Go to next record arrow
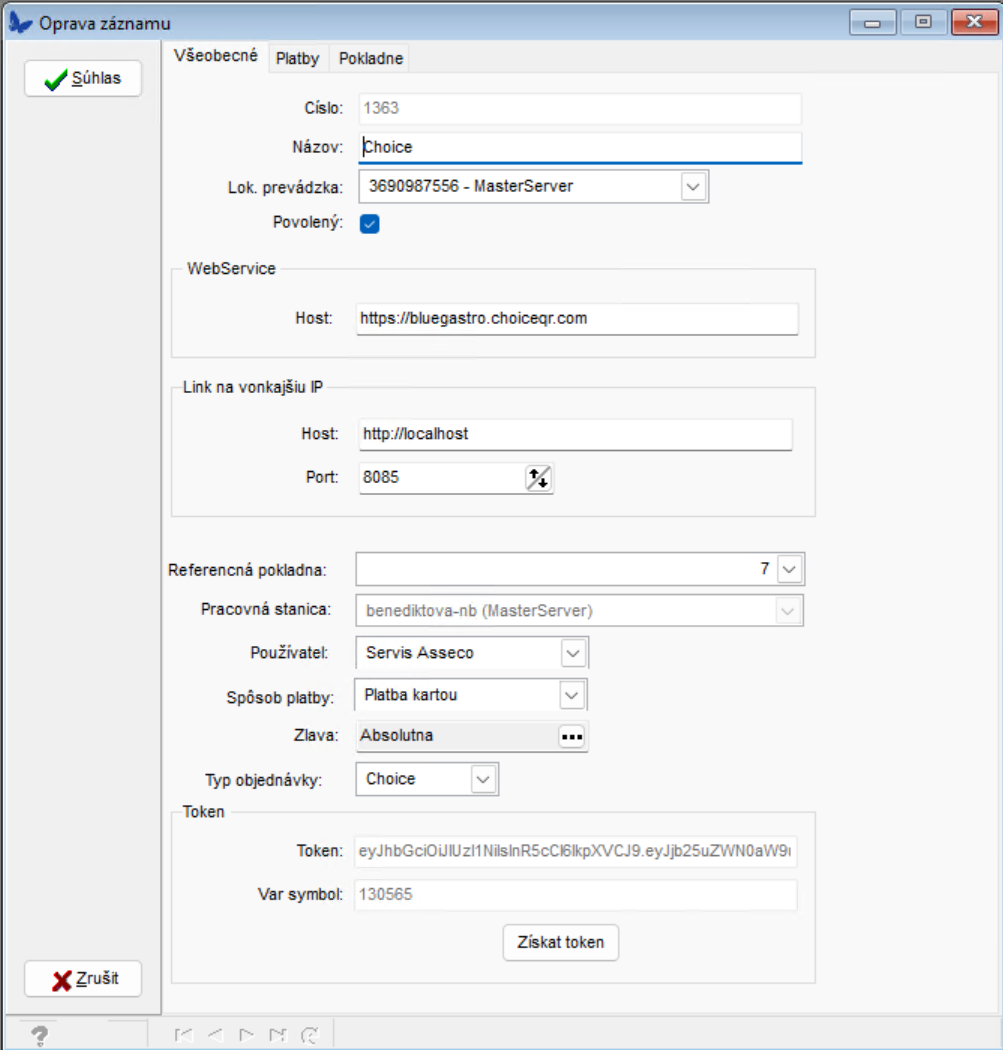This screenshot has width=1003, height=1050. point(246,1035)
